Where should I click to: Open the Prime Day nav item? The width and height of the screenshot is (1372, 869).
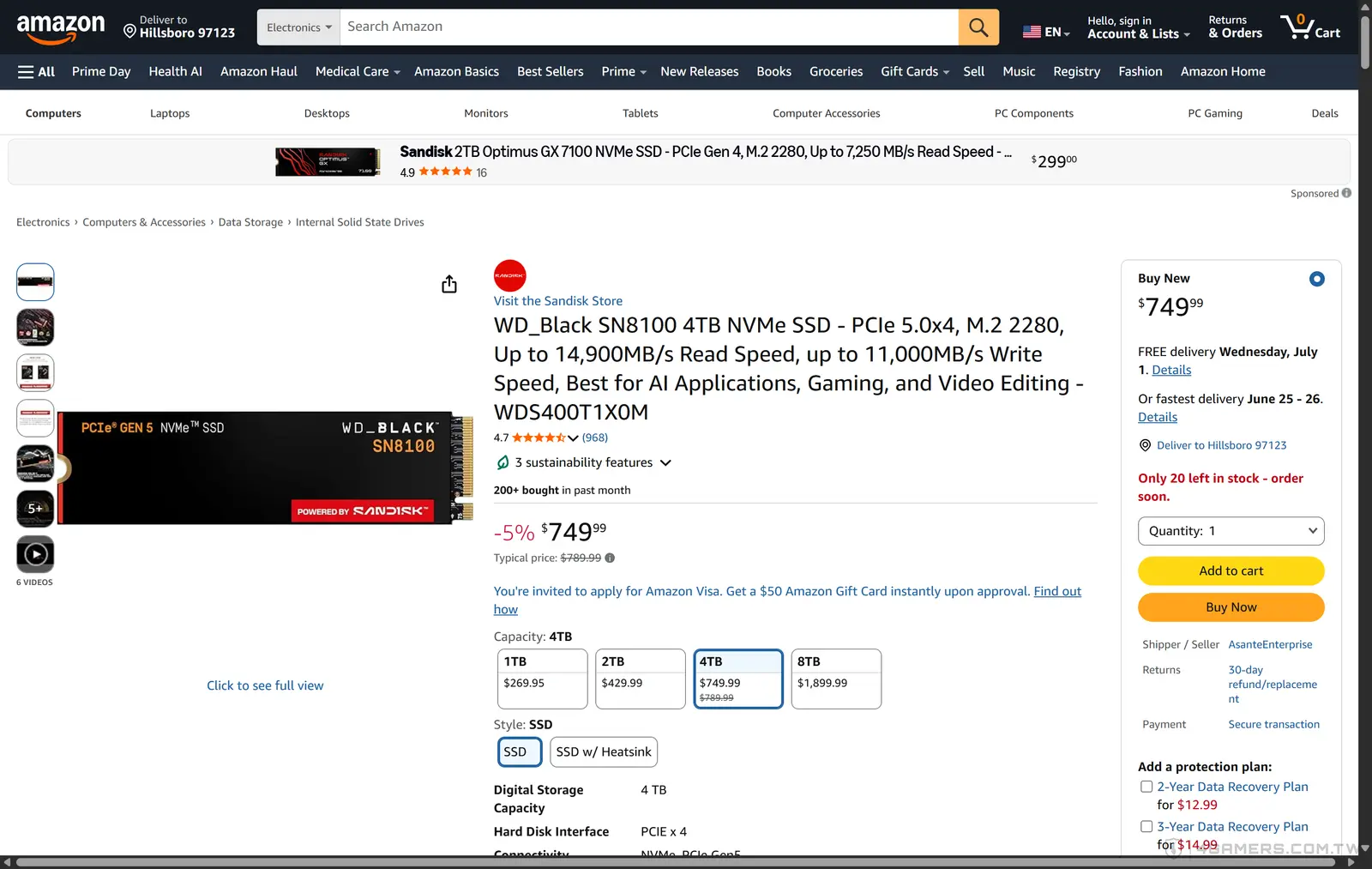pyautogui.click(x=101, y=72)
